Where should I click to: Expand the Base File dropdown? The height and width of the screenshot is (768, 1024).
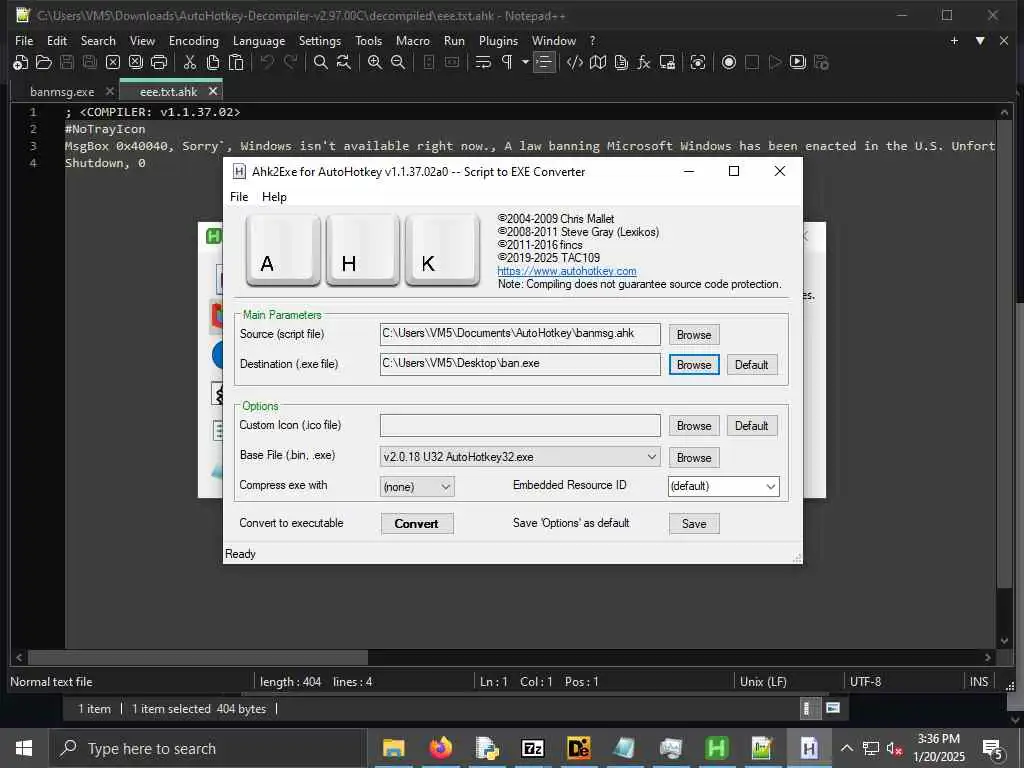[520, 456]
